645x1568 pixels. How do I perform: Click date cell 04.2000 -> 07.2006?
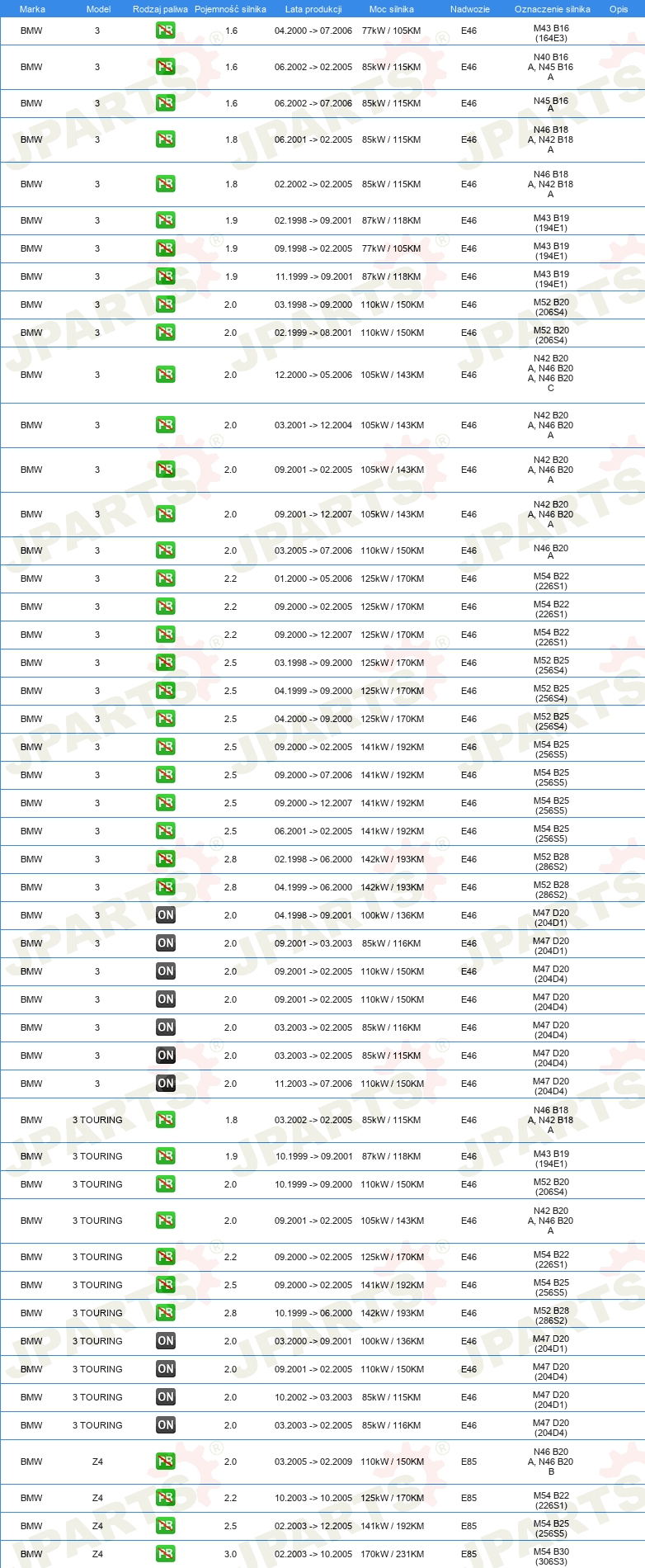(x=313, y=31)
